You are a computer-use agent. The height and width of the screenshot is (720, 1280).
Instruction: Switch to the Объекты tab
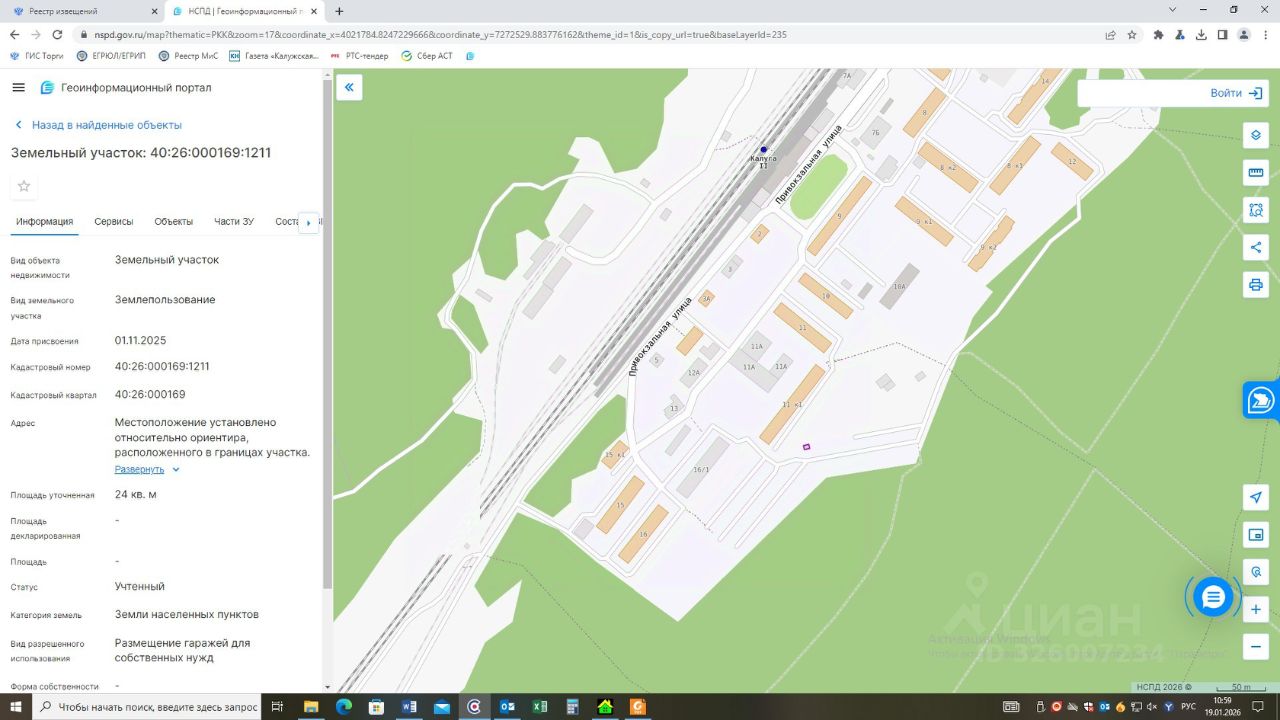[174, 222]
